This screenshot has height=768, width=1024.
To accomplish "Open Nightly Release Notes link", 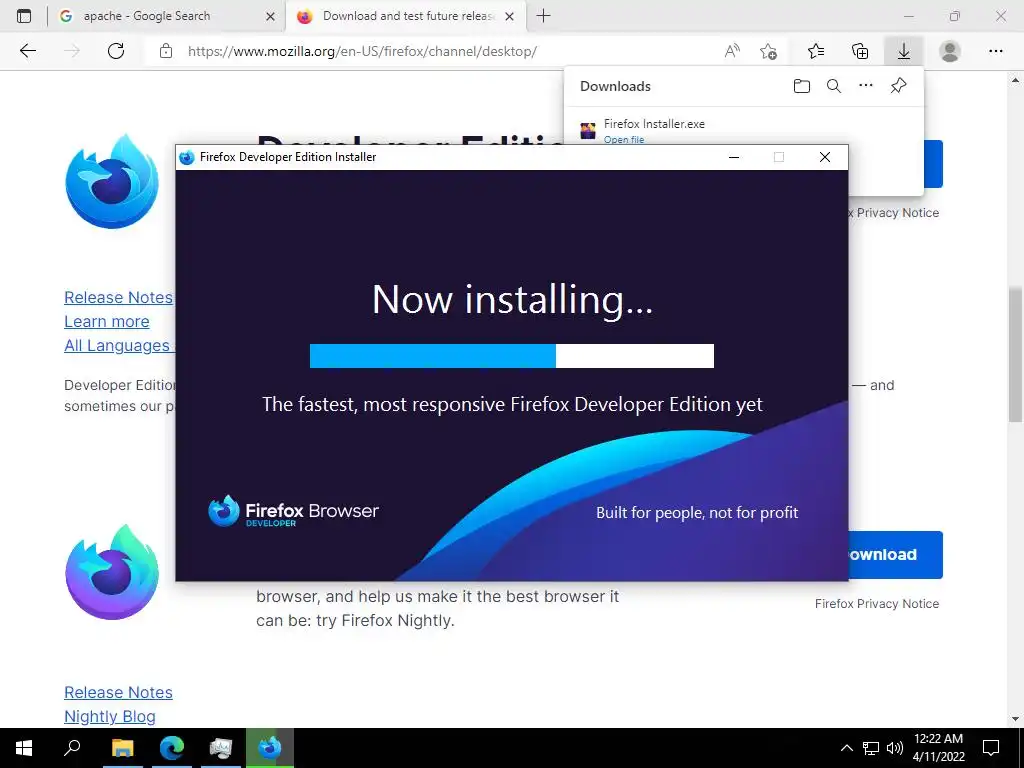I will [118, 692].
